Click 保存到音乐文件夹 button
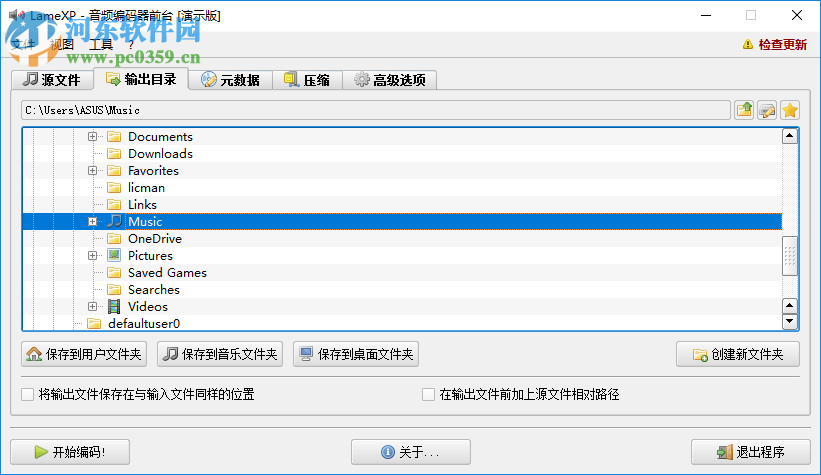 pos(220,354)
